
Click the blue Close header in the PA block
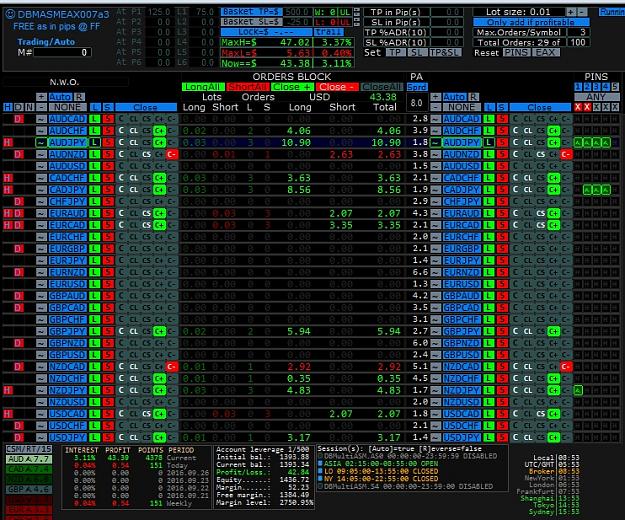click(540, 107)
